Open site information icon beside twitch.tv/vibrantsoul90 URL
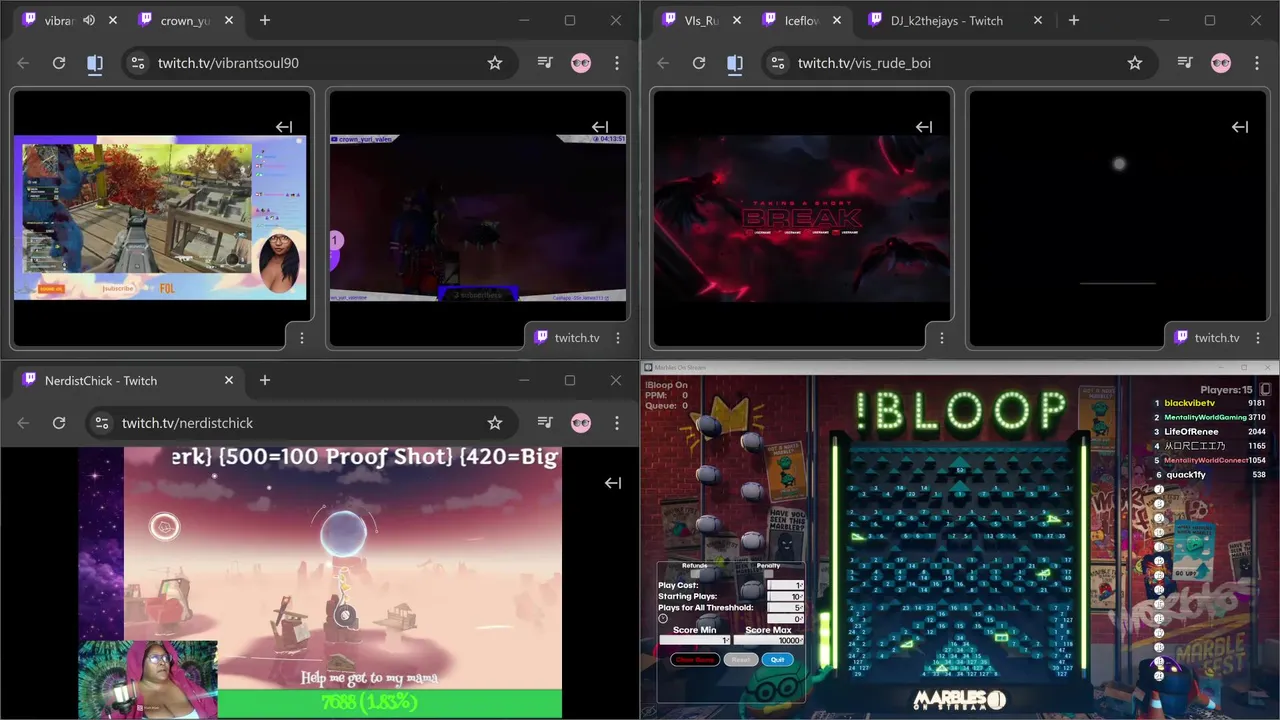Image resolution: width=1280 pixels, height=720 pixels. pyautogui.click(x=138, y=63)
